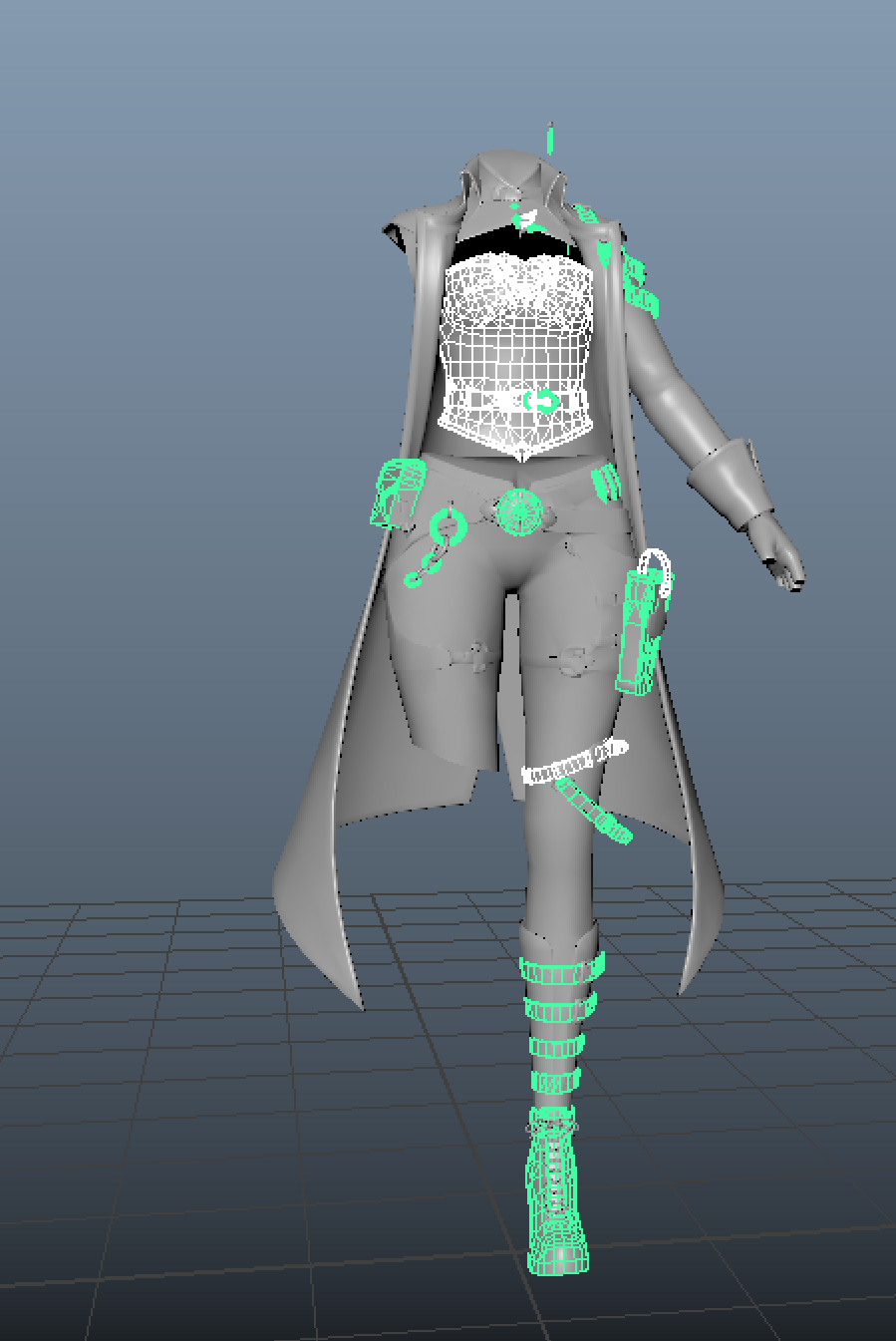Select the white wireframe corset mesh
Viewport: 896px width, 1341px height.
tap(516, 357)
